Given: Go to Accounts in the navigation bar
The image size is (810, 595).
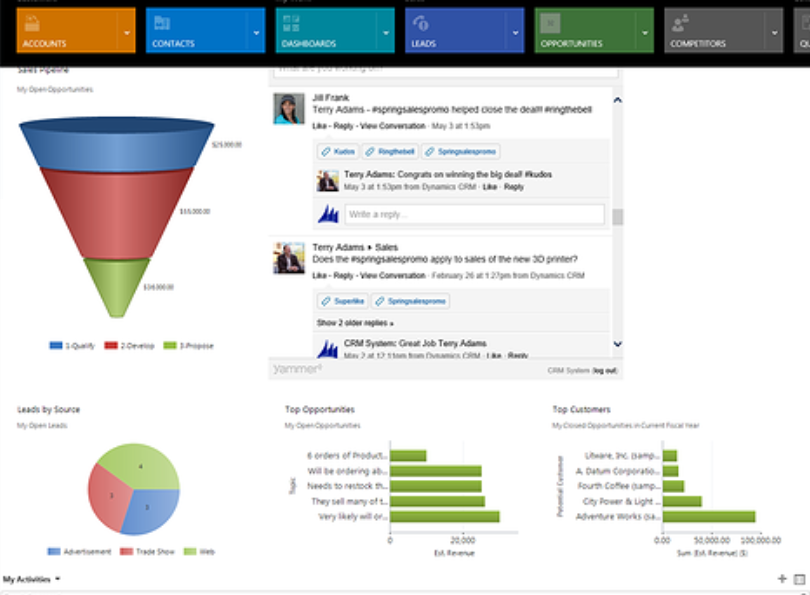Looking at the screenshot, I should coord(76,30).
